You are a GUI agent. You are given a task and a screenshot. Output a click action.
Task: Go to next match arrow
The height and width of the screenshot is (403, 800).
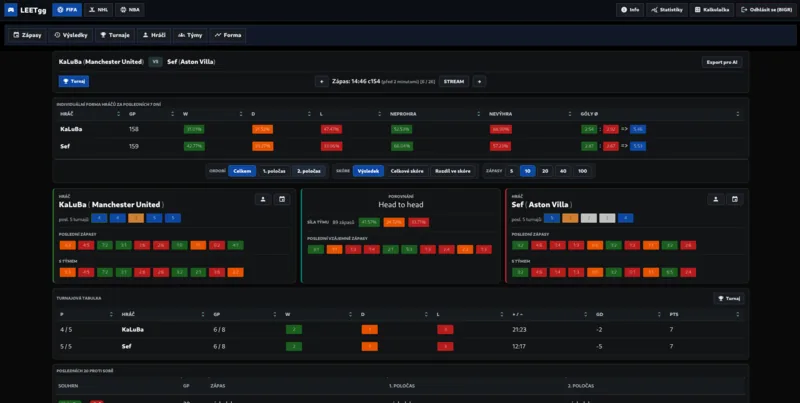[x=479, y=81]
